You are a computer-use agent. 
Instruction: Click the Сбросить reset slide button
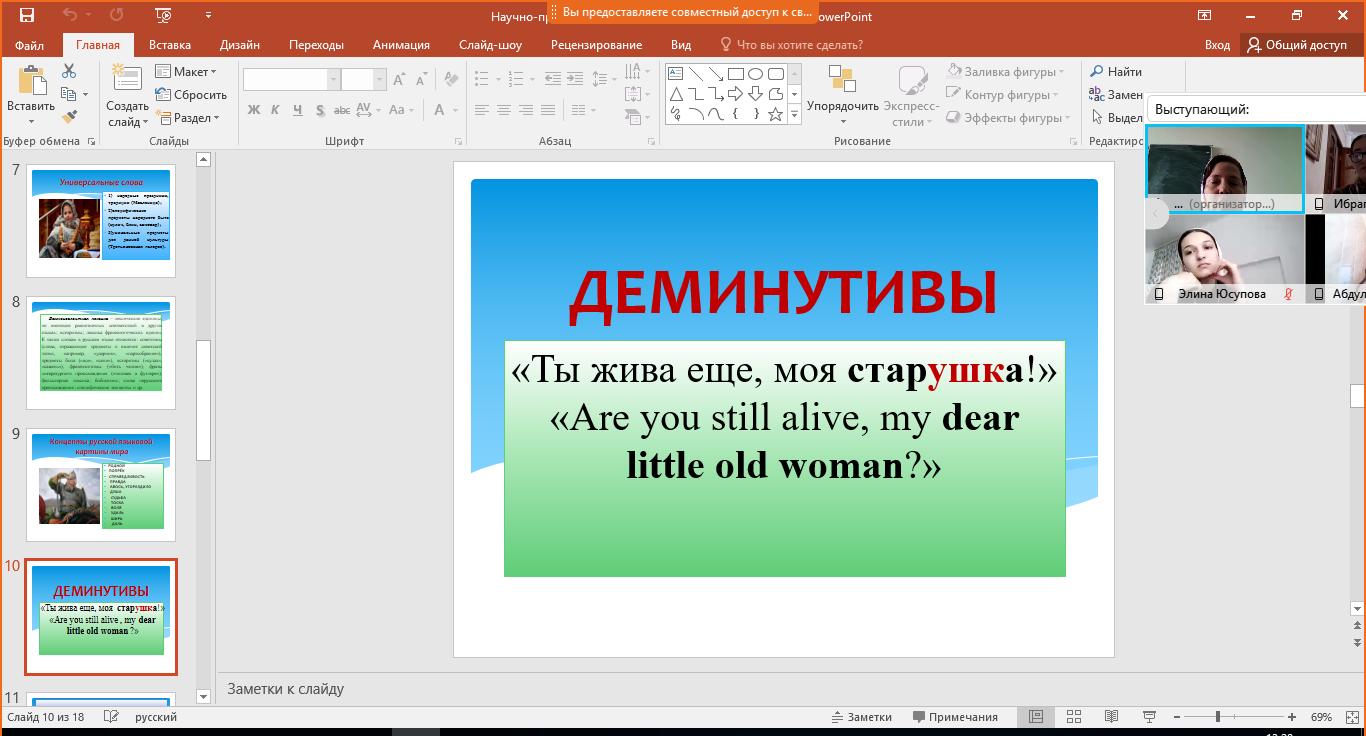[191, 95]
